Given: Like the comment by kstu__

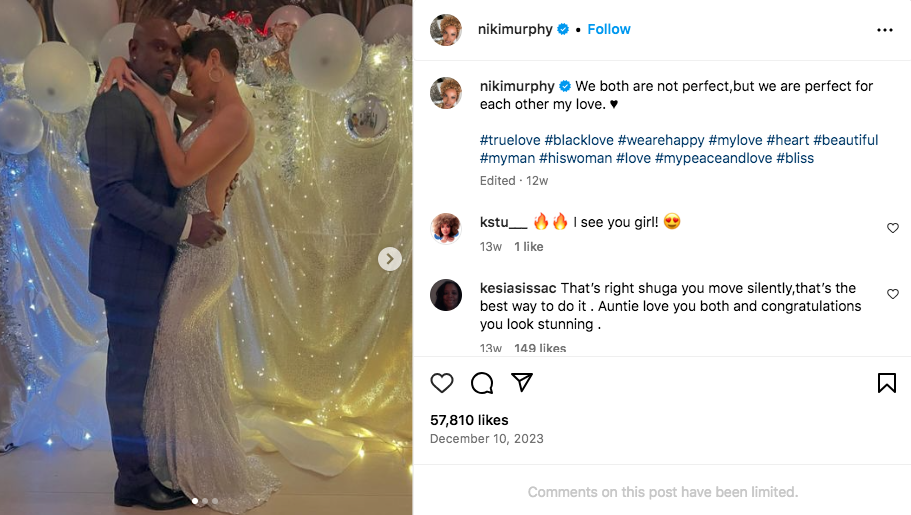Looking at the screenshot, I should tap(893, 228).
